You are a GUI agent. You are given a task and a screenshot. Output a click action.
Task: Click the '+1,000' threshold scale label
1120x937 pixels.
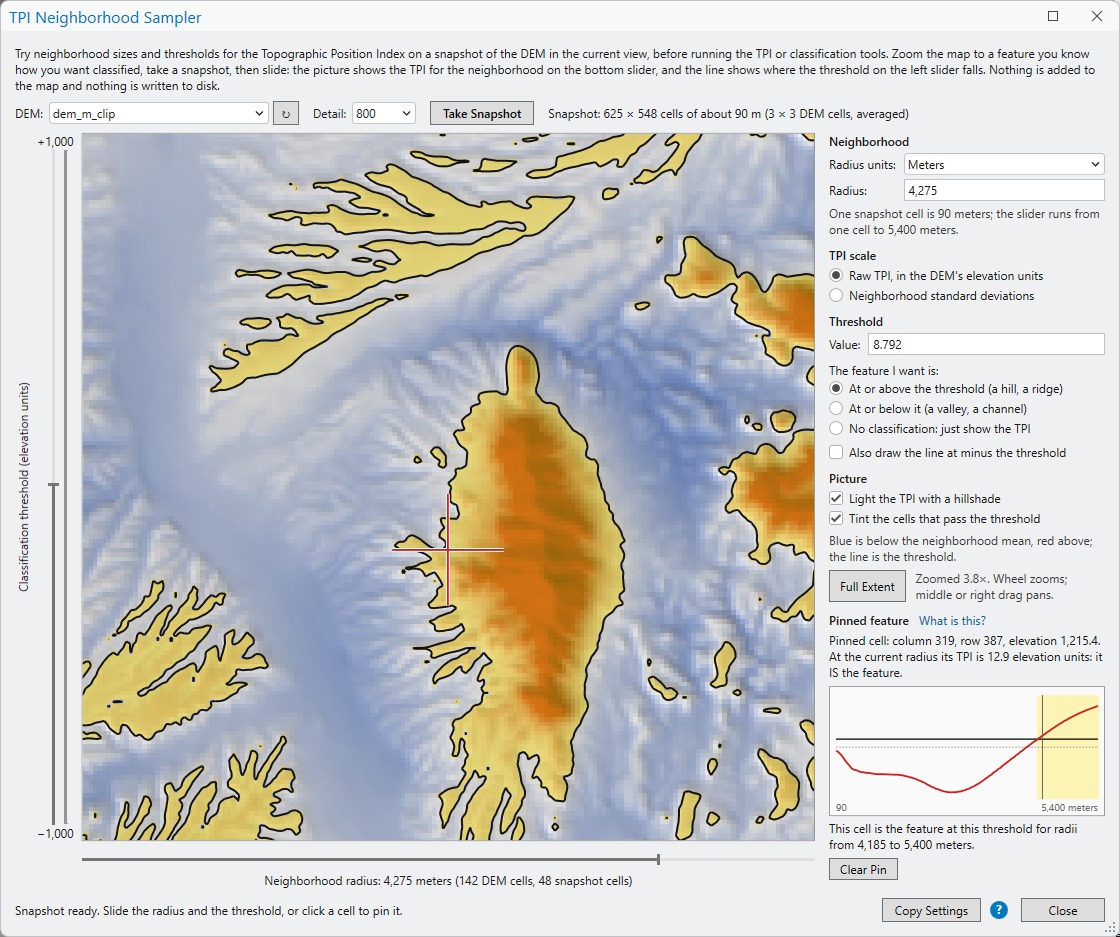coord(56,141)
